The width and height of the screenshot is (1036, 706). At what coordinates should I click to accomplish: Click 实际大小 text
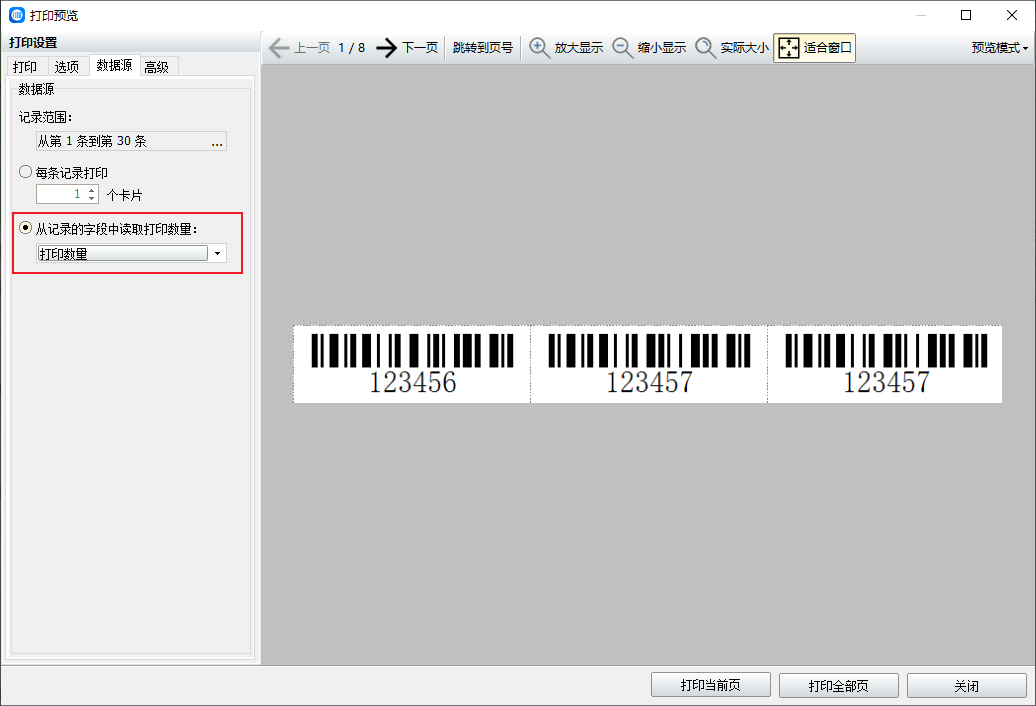tap(745, 48)
